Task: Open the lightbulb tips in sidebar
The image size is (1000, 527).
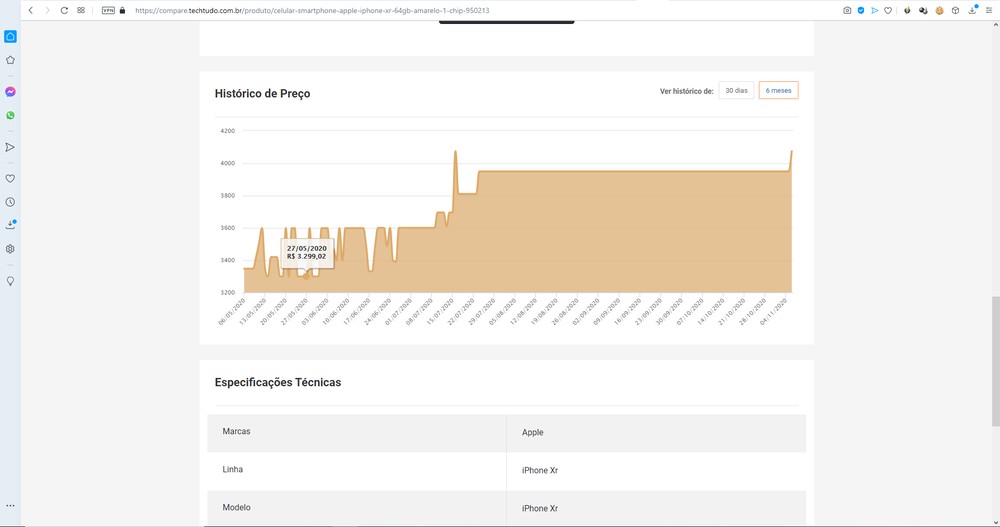Action: pos(10,281)
